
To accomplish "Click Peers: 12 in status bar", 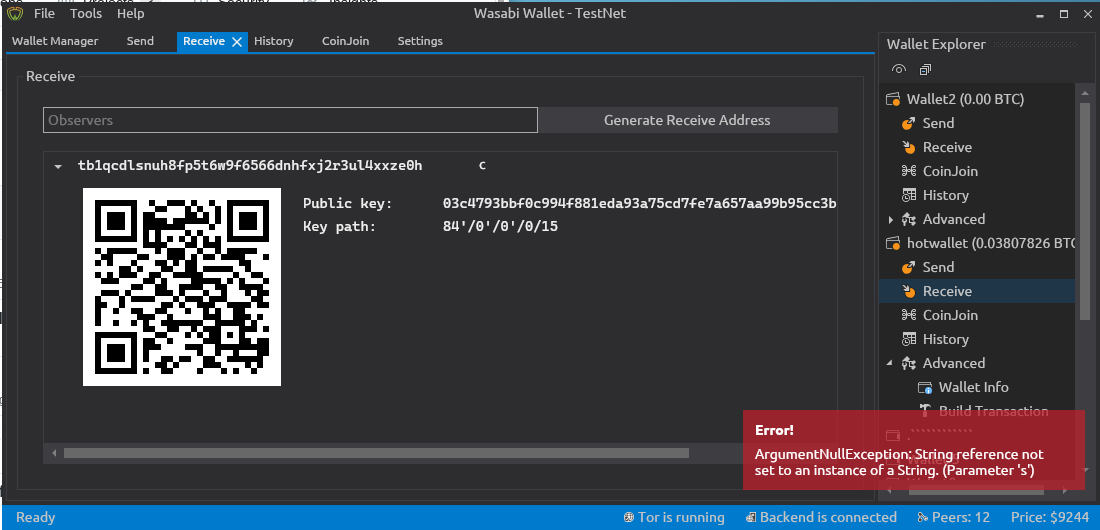I will [960, 517].
